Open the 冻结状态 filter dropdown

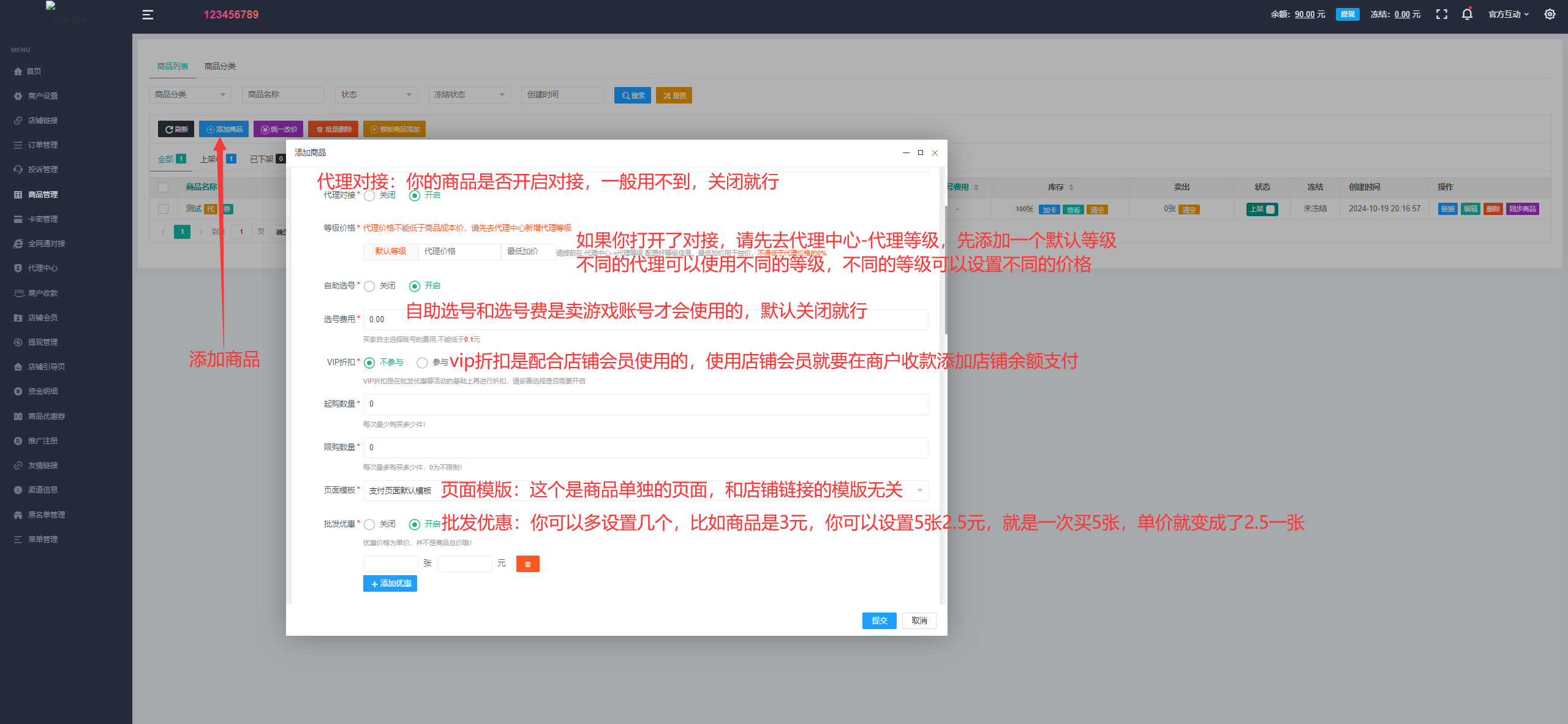[x=469, y=95]
